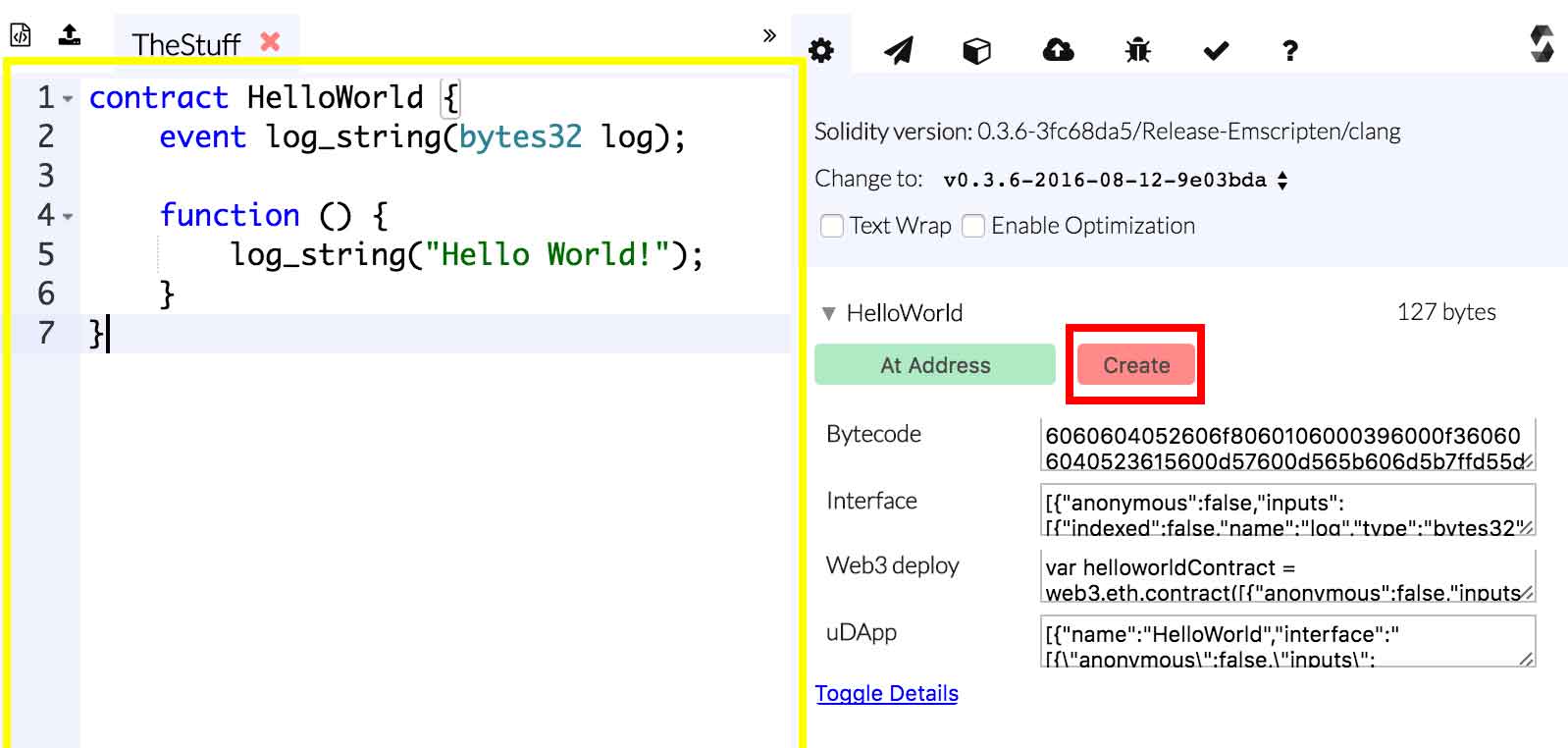Click the event keyword in line 2
1568x748 pixels.
pyautogui.click(x=203, y=136)
